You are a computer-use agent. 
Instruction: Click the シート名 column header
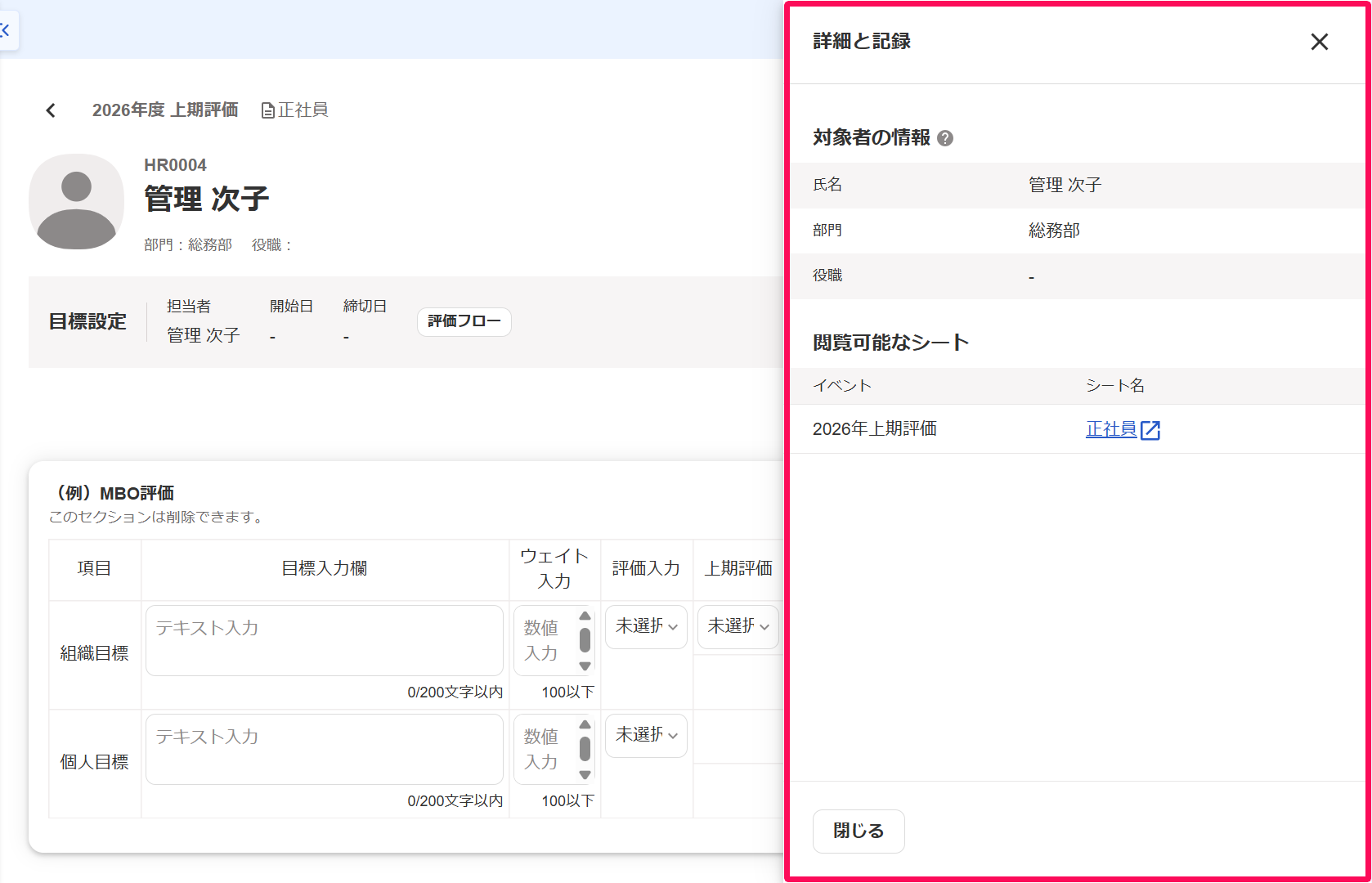click(x=1114, y=386)
